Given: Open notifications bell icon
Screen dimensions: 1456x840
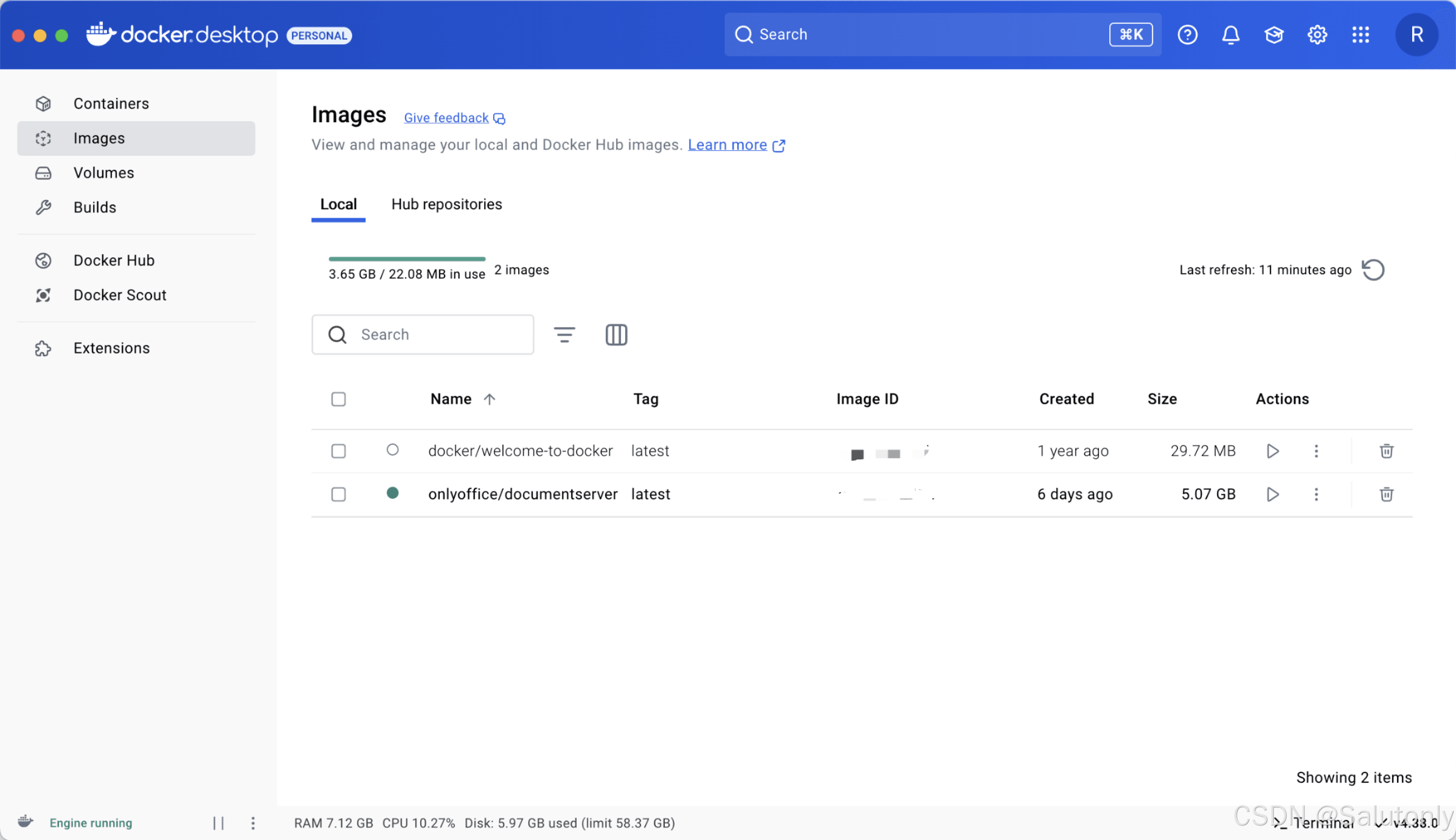Looking at the screenshot, I should point(1230,35).
